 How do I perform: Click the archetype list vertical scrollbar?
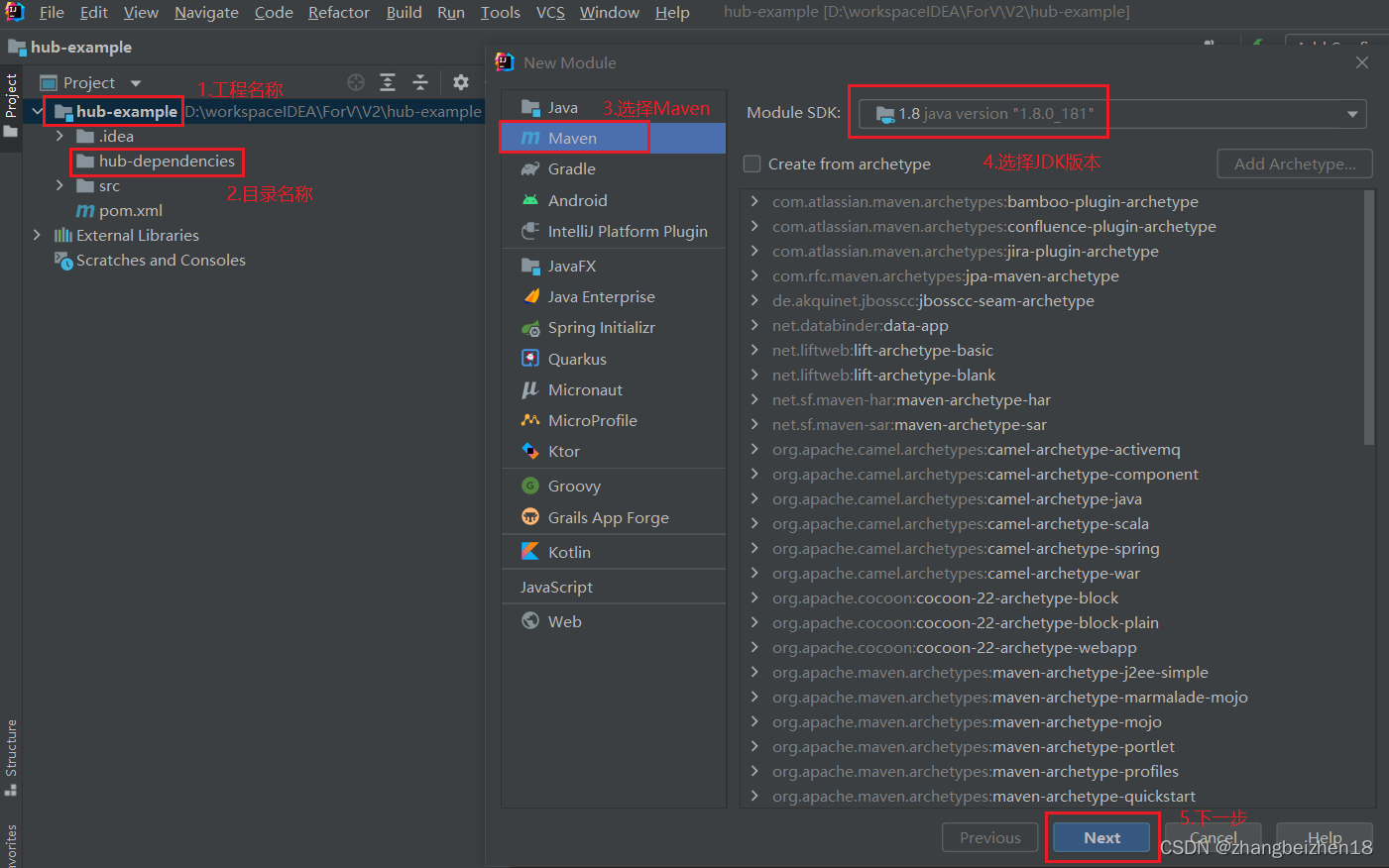1369,317
